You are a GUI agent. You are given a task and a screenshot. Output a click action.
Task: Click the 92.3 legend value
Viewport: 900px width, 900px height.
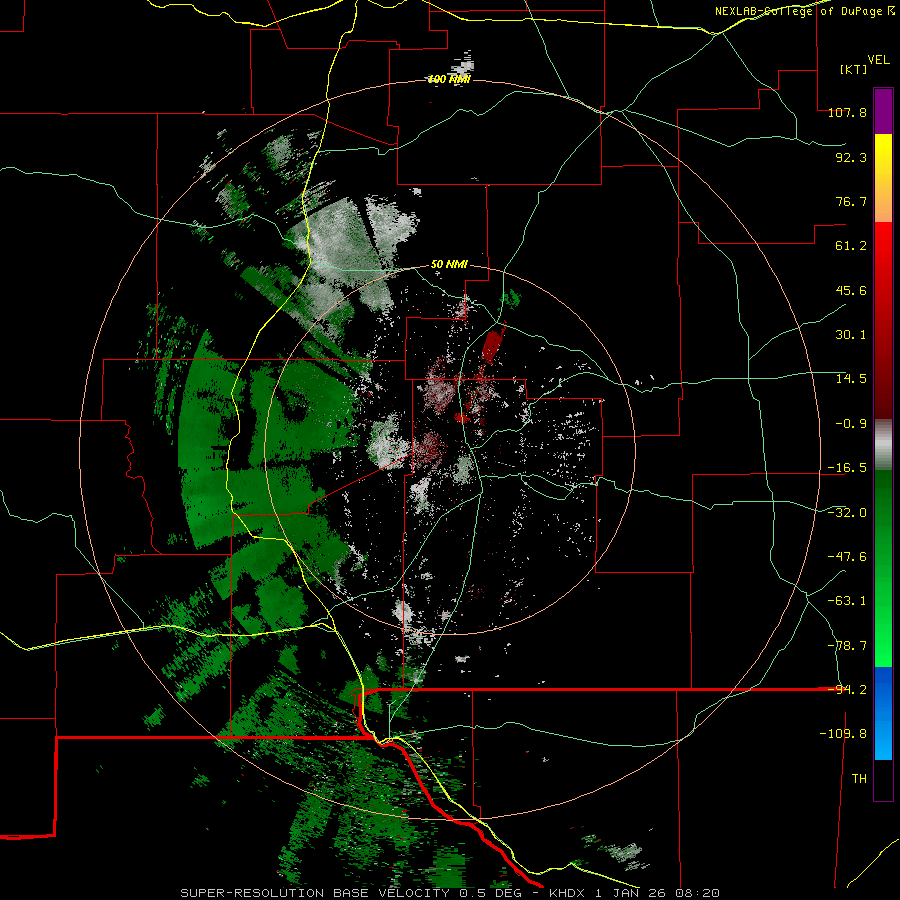[851, 157]
